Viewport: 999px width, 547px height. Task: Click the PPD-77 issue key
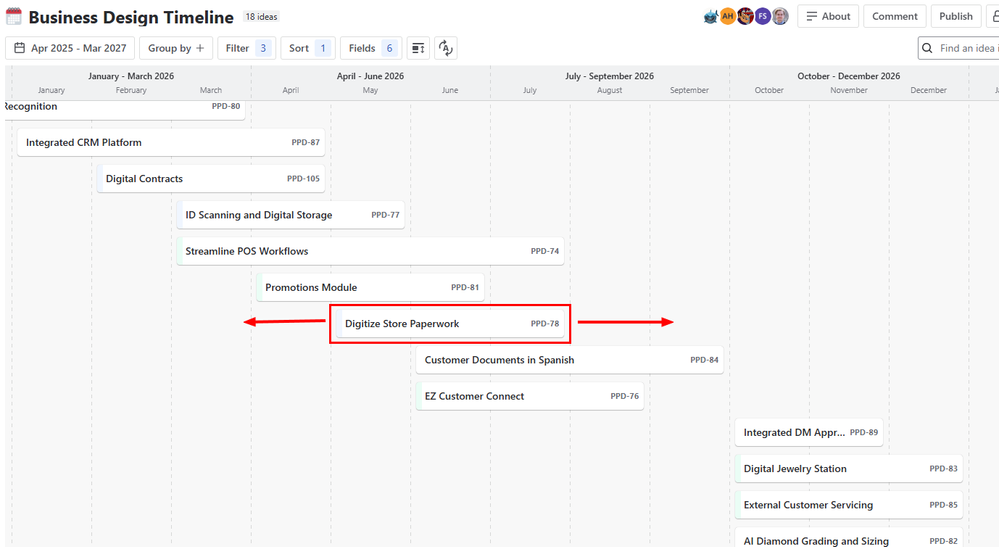pos(385,215)
